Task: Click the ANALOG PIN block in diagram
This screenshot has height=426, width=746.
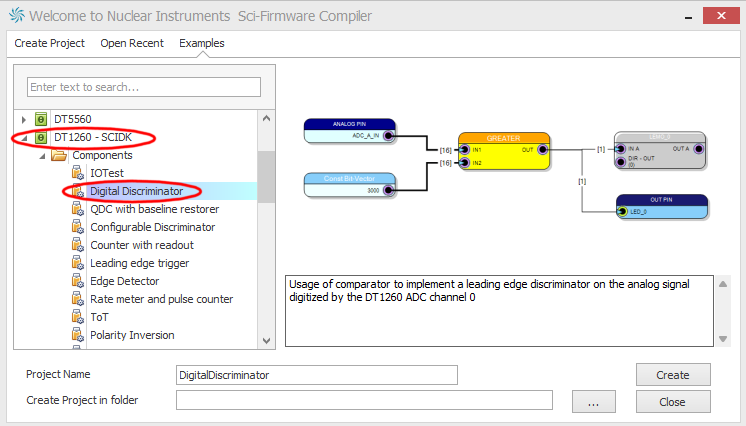Action: click(350, 131)
